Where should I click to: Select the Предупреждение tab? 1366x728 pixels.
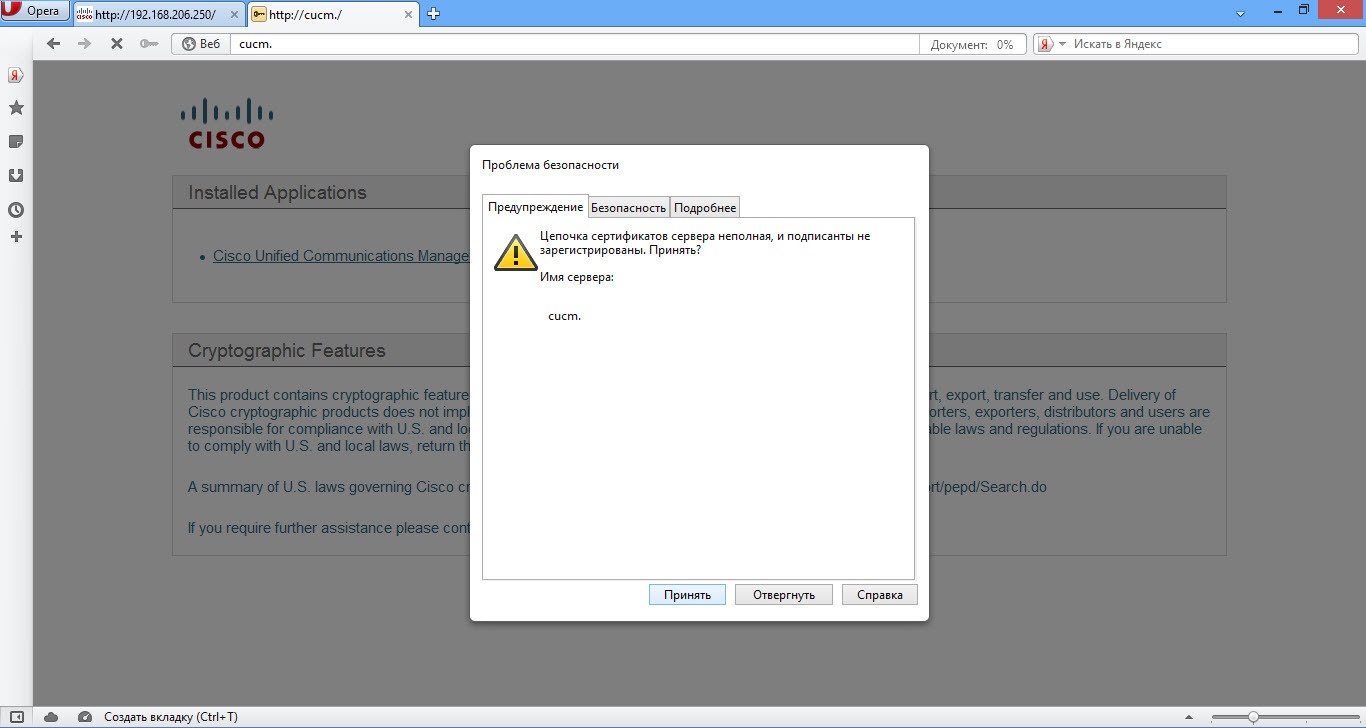point(535,207)
